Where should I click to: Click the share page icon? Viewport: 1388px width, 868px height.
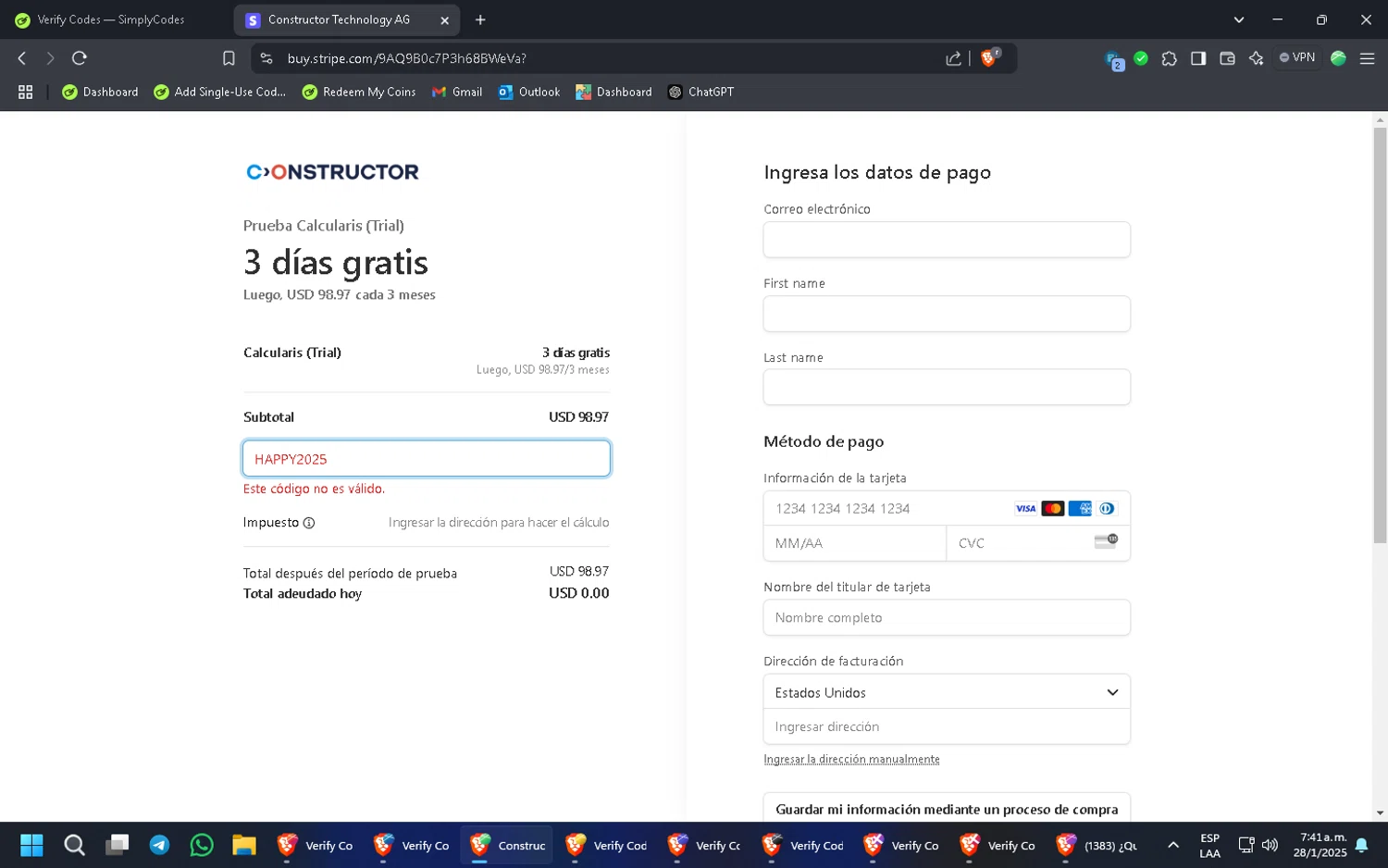[953, 58]
